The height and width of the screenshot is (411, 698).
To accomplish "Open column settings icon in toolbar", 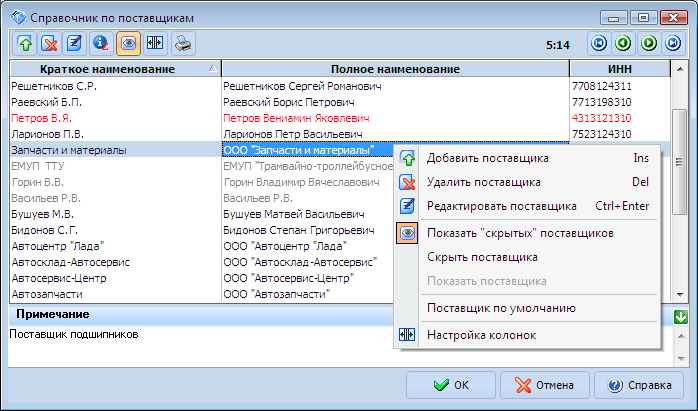I will click(154, 43).
